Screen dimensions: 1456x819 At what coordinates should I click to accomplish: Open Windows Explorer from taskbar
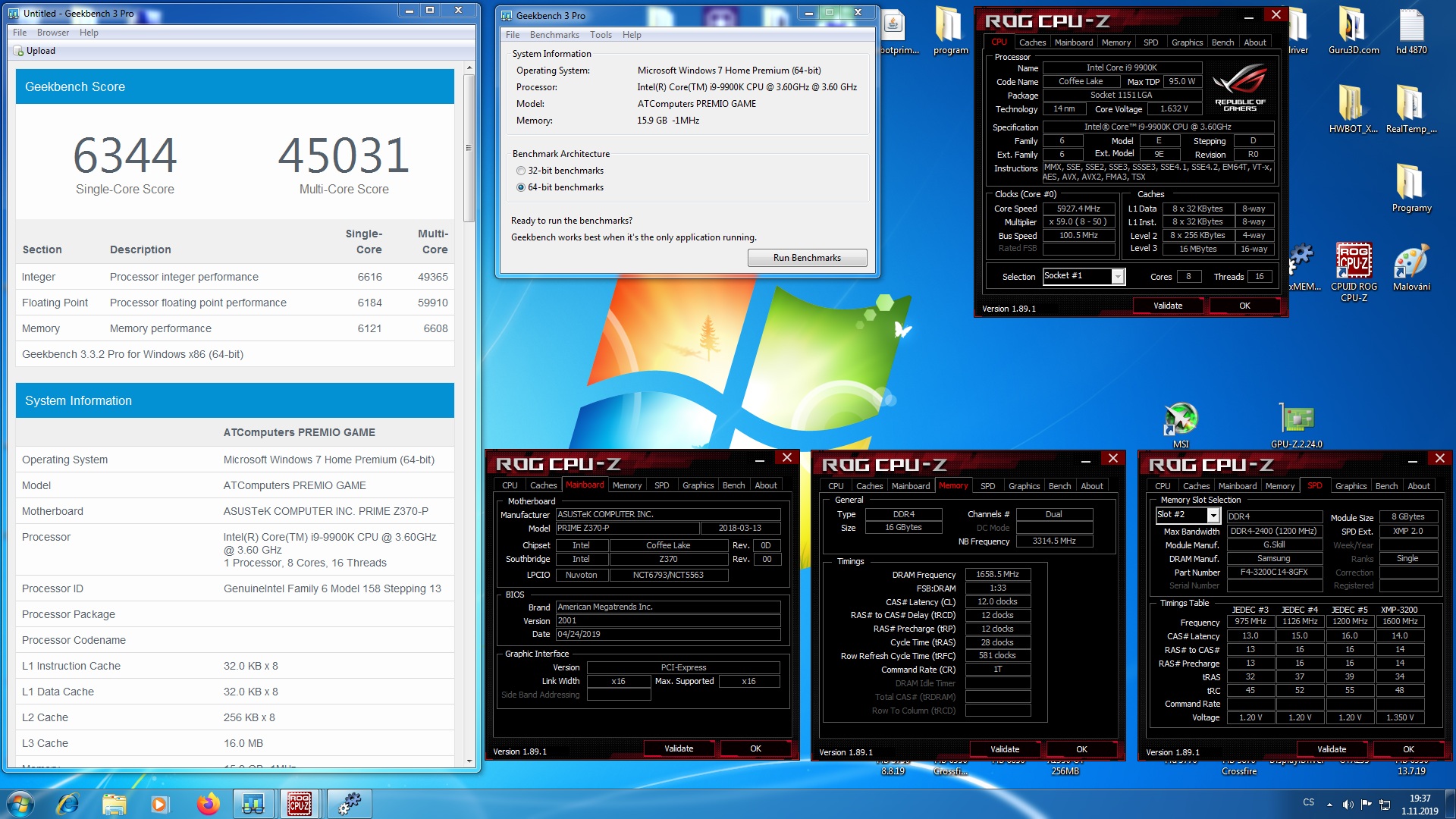click(x=114, y=804)
